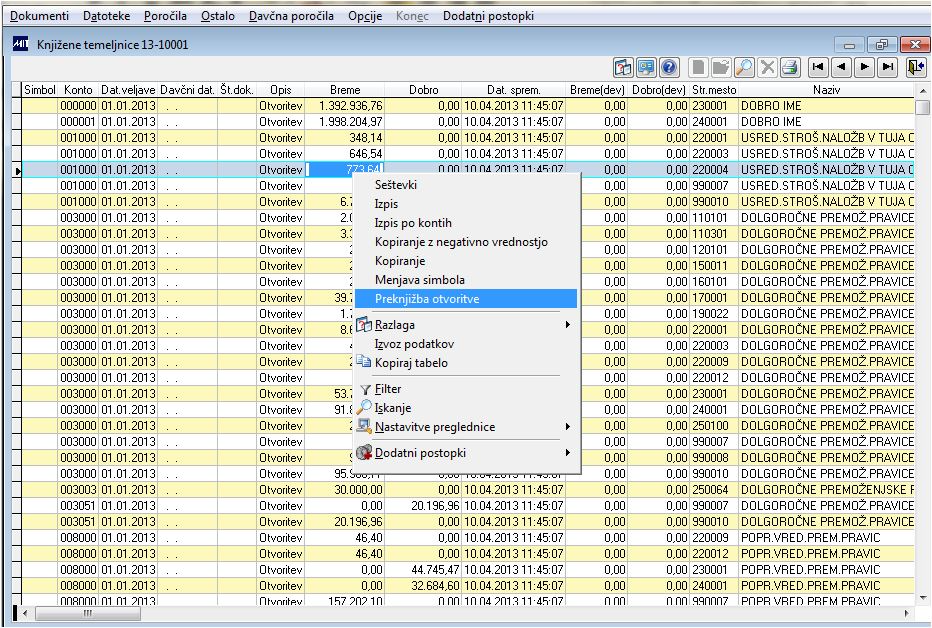Click the exit door icon
The height and width of the screenshot is (628, 932).
[x=916, y=67]
